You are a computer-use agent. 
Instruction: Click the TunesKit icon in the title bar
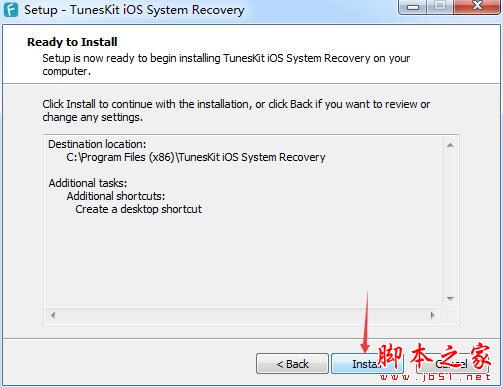10,9
